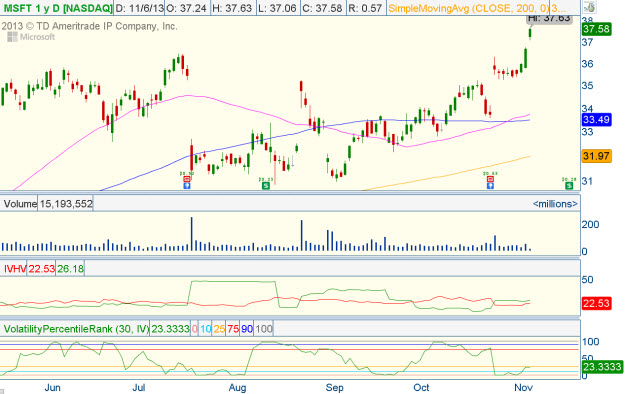Click the 23.3333 value in percentile rank header
The image size is (625, 394).
pyautogui.click(x=170, y=329)
